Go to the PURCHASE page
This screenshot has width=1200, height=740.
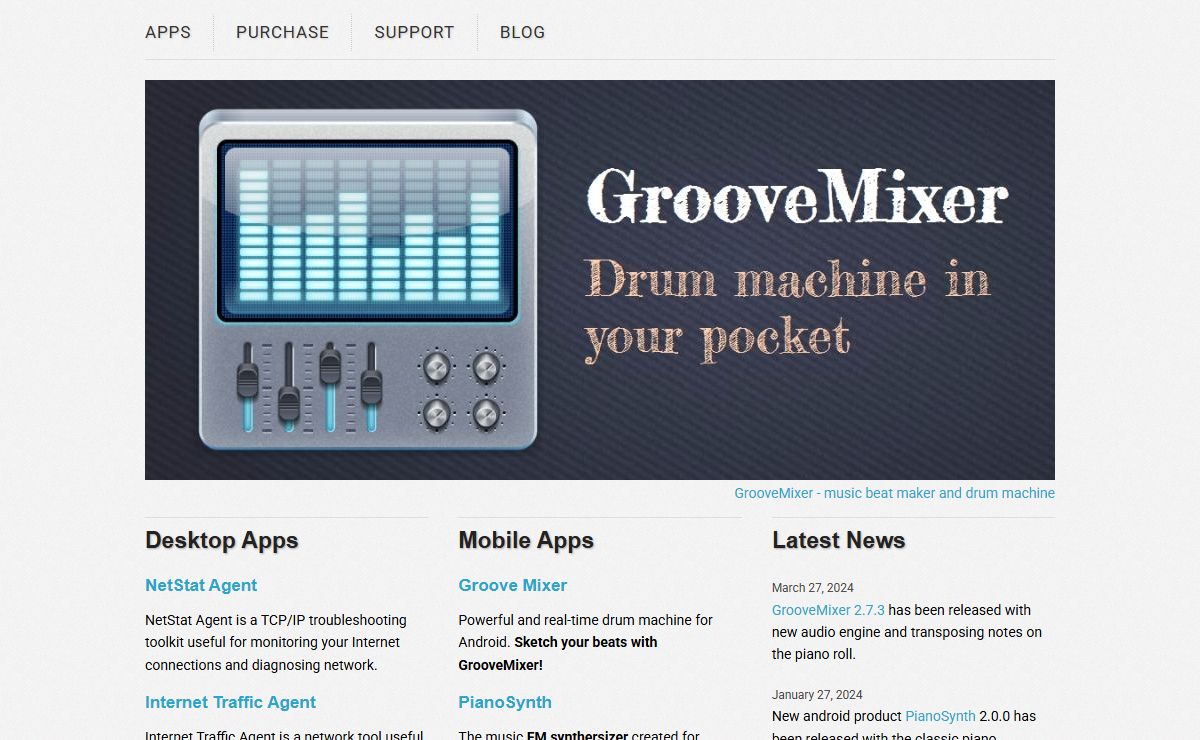[282, 32]
